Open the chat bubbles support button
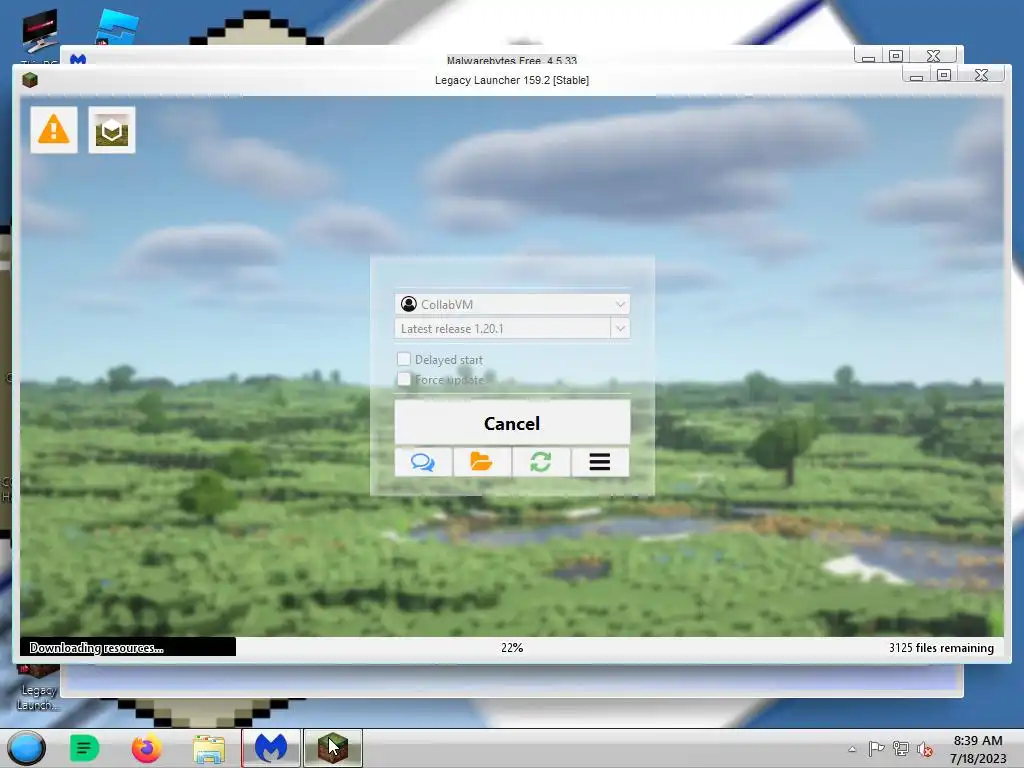Image resolution: width=1024 pixels, height=768 pixels. [x=423, y=462]
